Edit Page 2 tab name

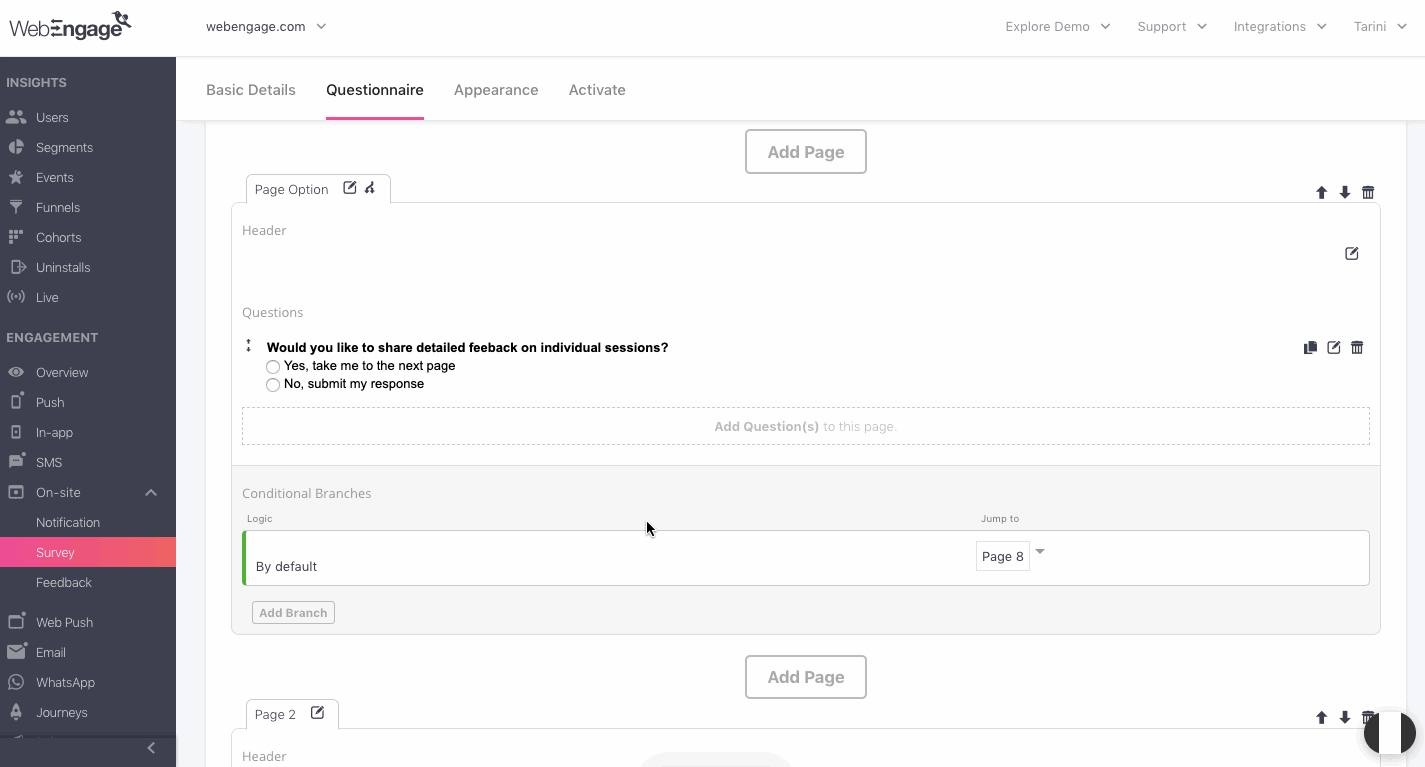pos(318,713)
